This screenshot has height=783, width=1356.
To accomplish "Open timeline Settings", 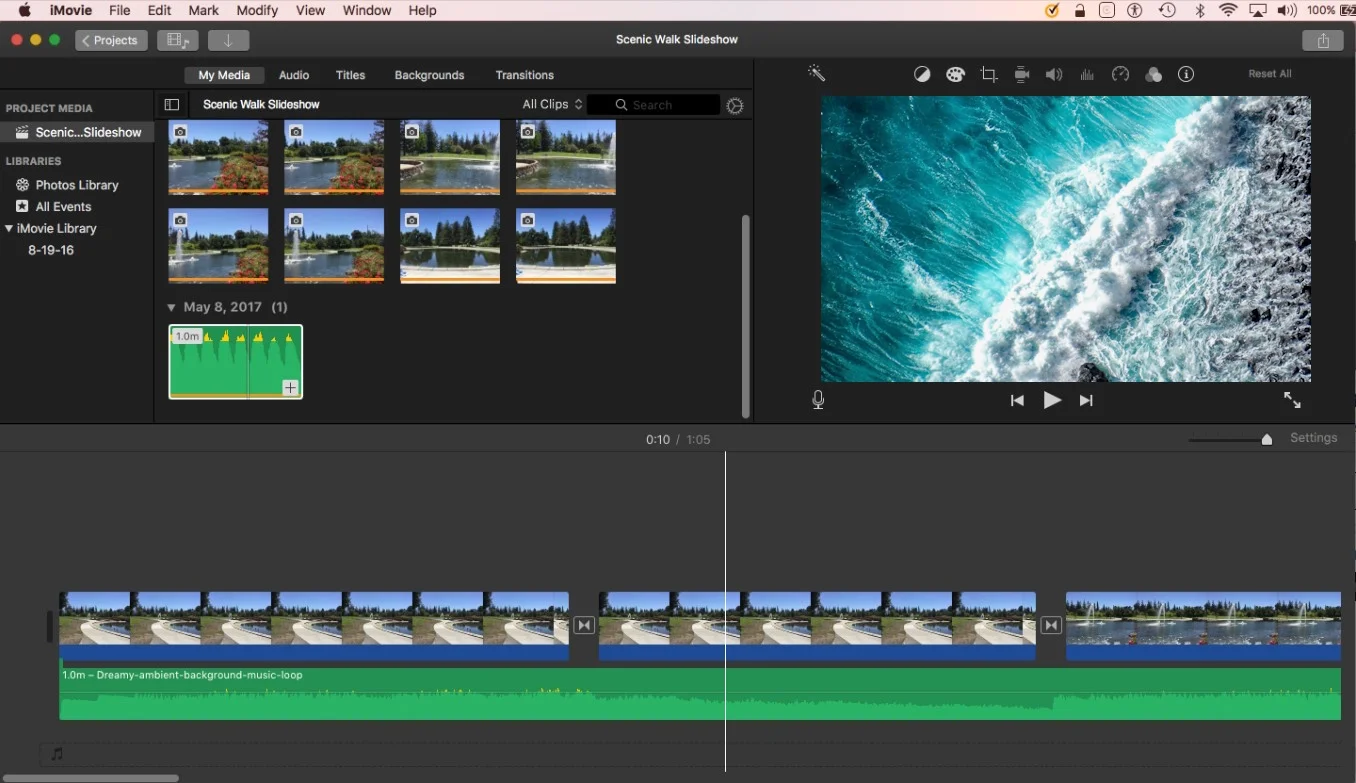I will coord(1313,438).
